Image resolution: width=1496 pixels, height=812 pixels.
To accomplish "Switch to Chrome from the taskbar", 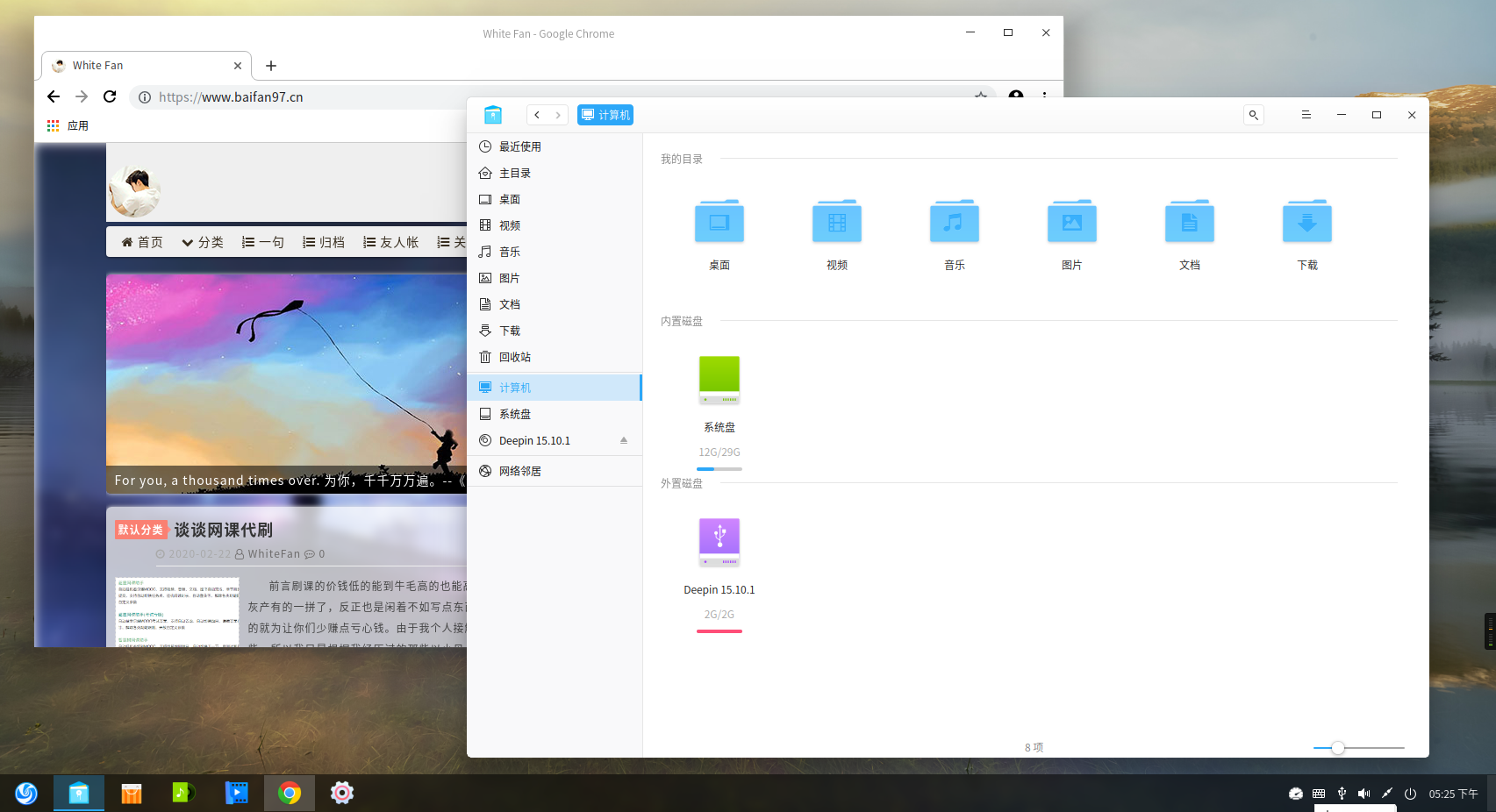I will tap(290, 793).
